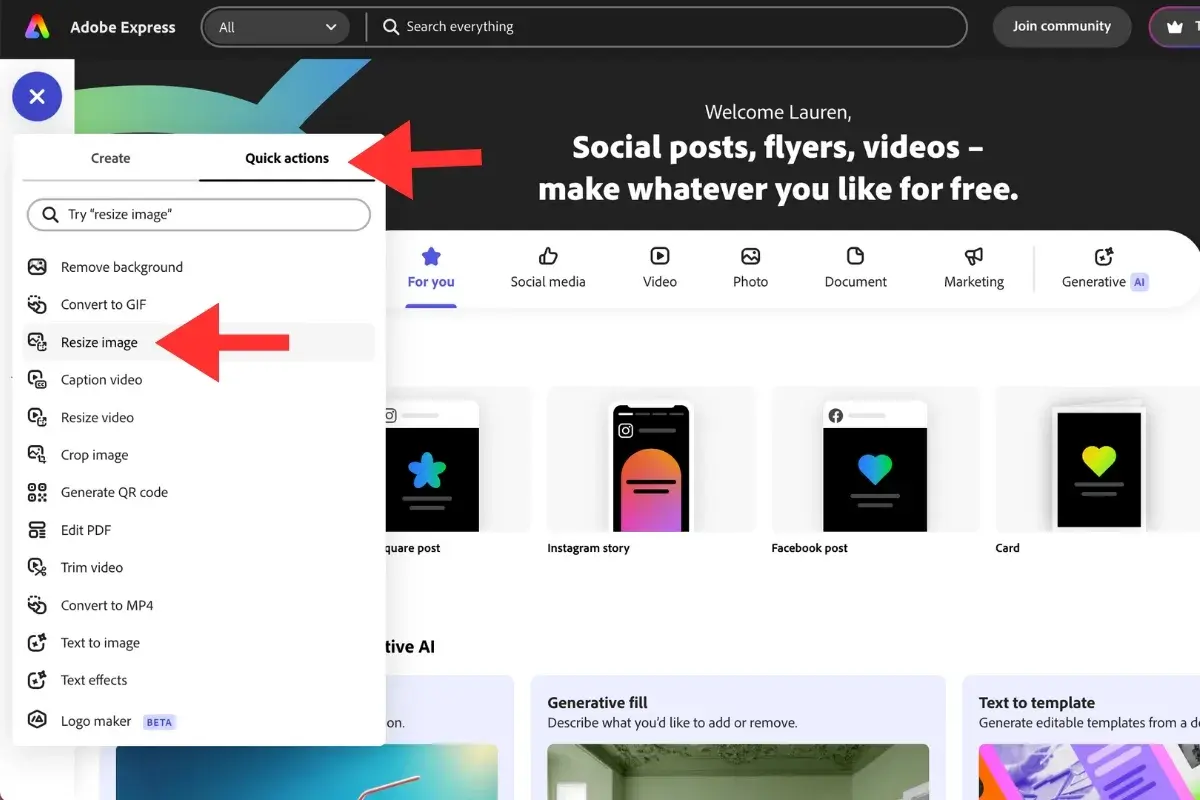Switch to the Video category
Image resolution: width=1200 pixels, height=800 pixels.
pos(659,267)
